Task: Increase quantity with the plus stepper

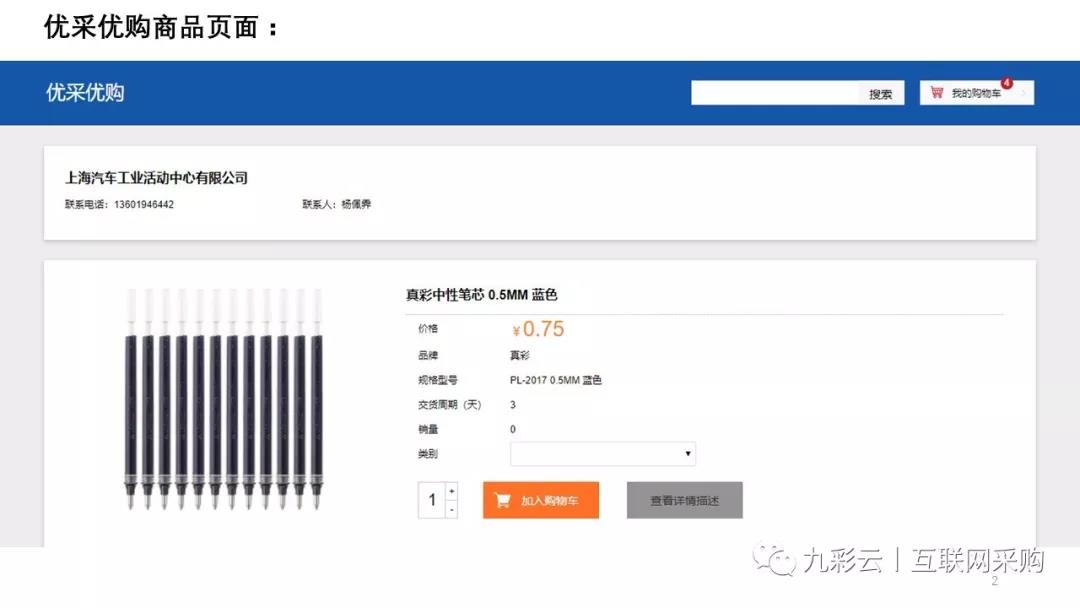Action: [x=452, y=491]
